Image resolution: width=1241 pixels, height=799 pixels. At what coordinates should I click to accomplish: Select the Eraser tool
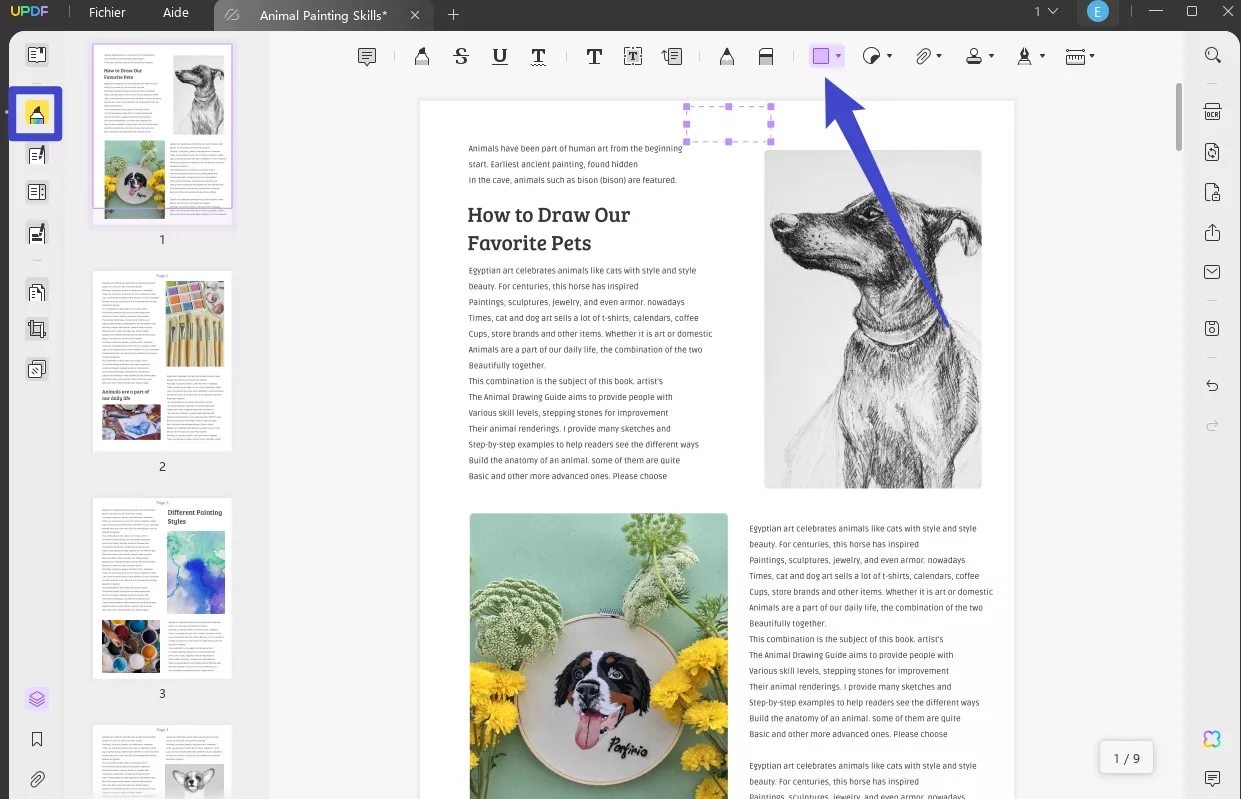point(766,57)
